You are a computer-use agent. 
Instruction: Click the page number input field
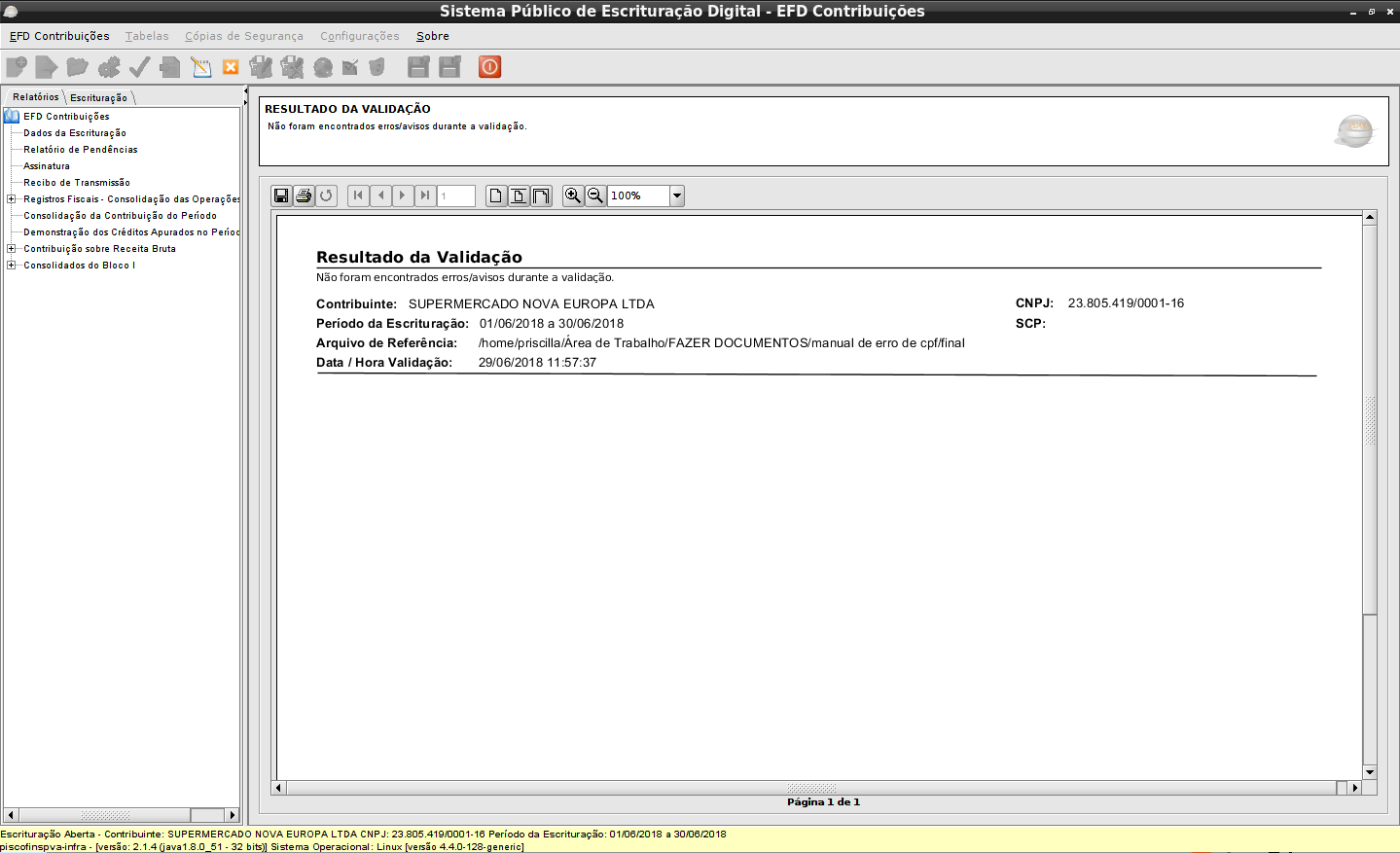point(455,195)
